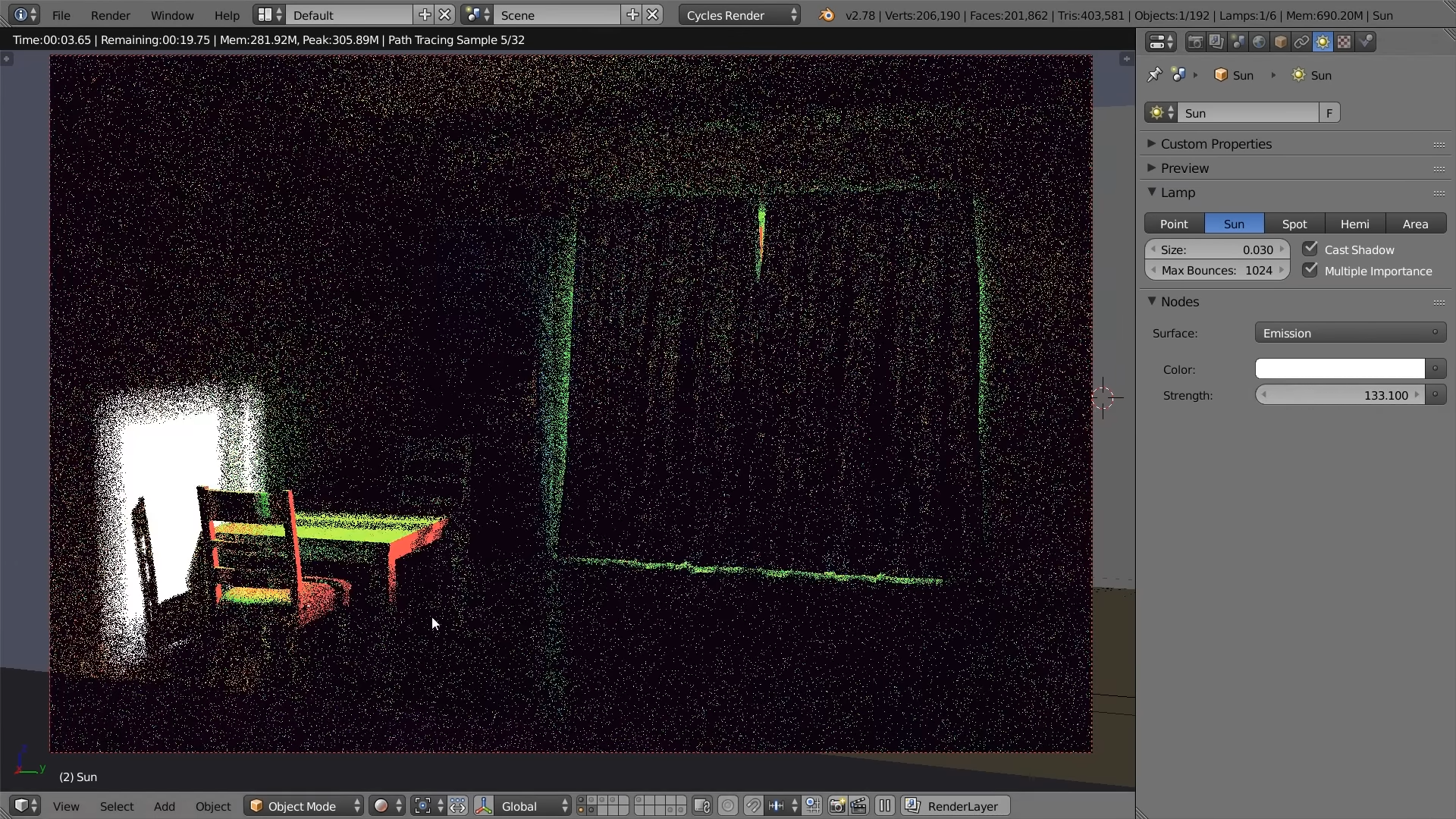Click the lamp Strength value field
This screenshot has width=1456, height=819.
point(1340,395)
